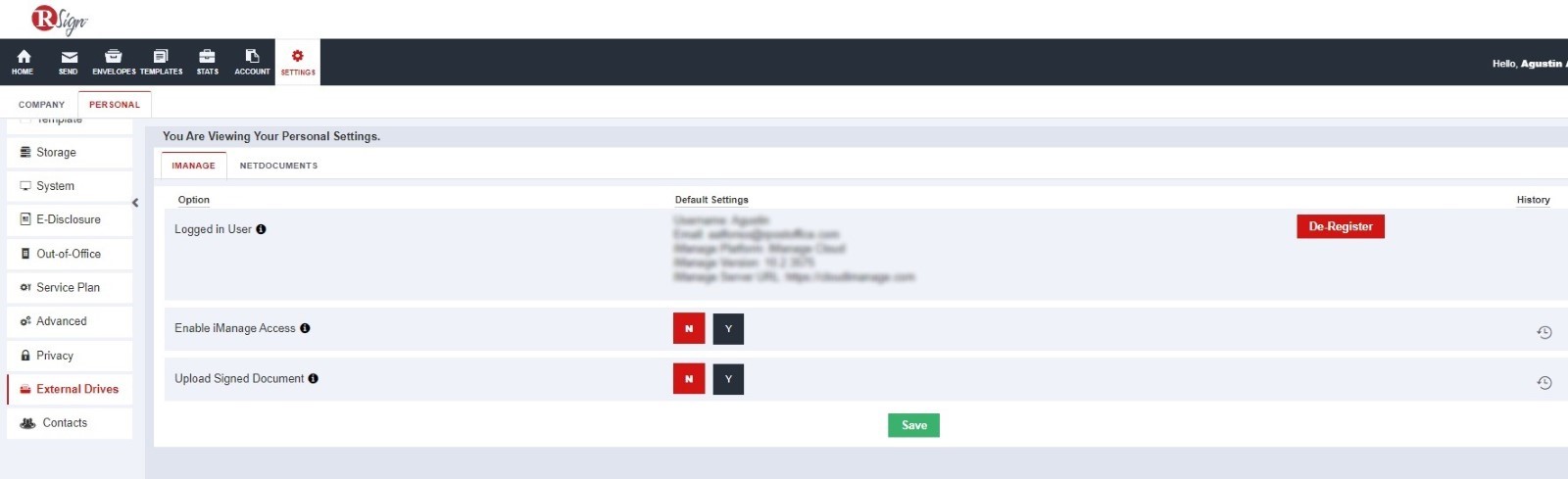Set Enable iManage Access to Y
The image size is (1568, 479).
(728, 329)
